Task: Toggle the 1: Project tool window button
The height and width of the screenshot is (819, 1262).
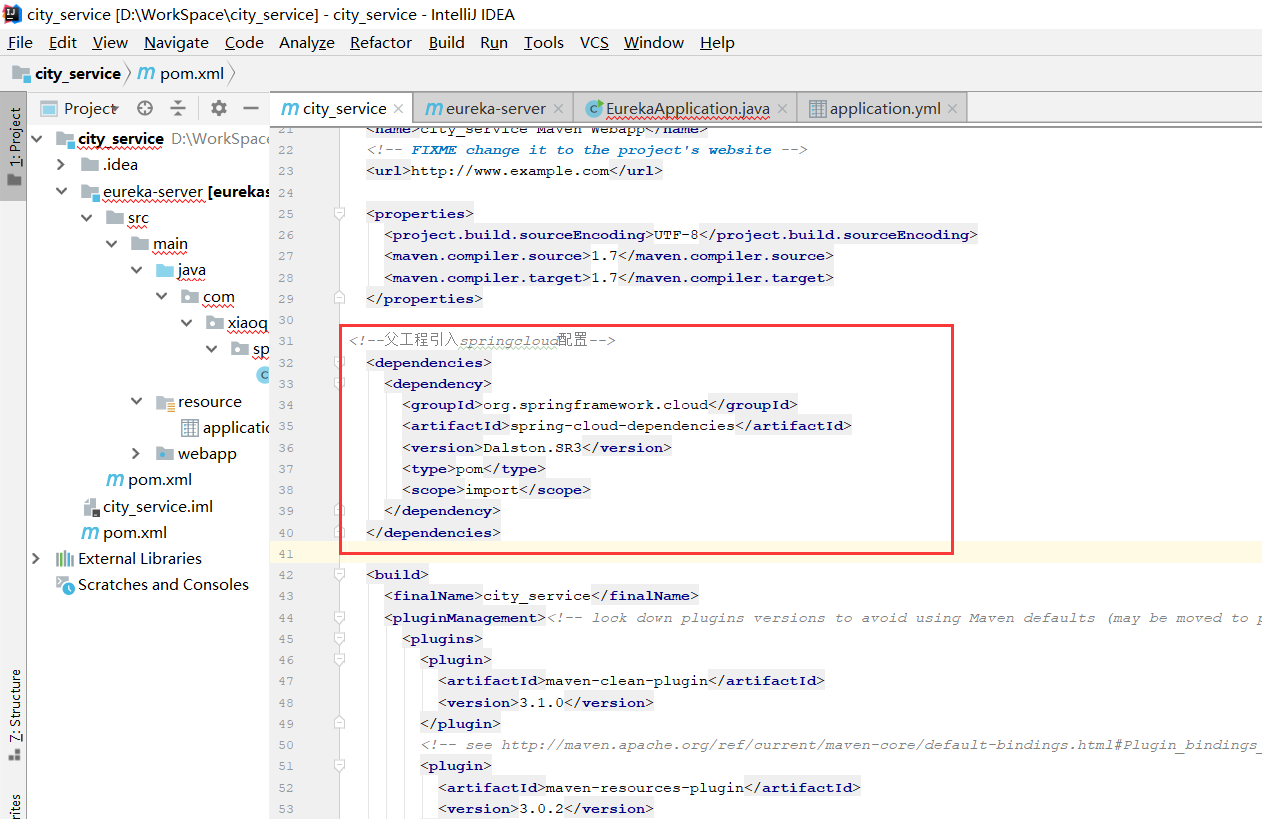Action: 14,147
